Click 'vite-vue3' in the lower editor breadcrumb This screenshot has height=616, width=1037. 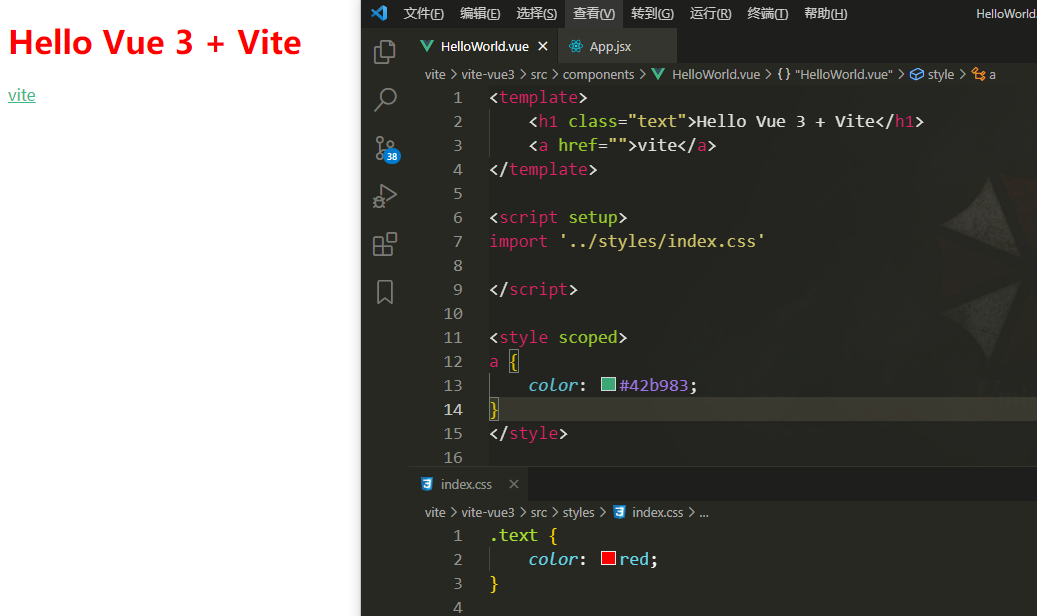[x=488, y=512]
